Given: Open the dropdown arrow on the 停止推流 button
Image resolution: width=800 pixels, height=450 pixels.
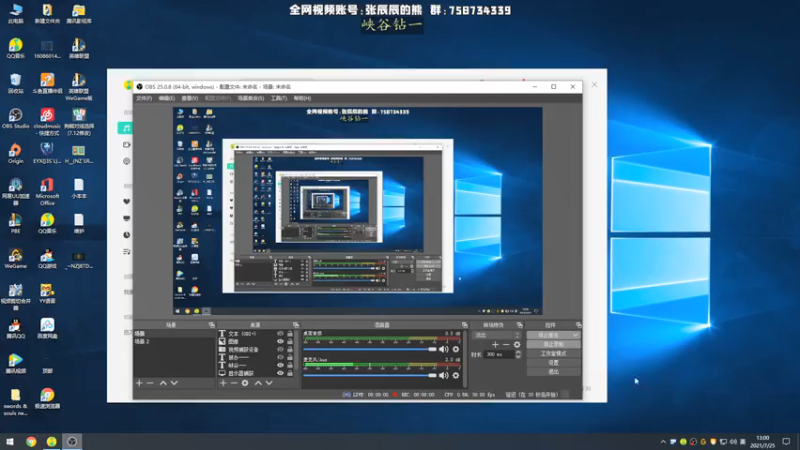Looking at the screenshot, I should (x=576, y=335).
